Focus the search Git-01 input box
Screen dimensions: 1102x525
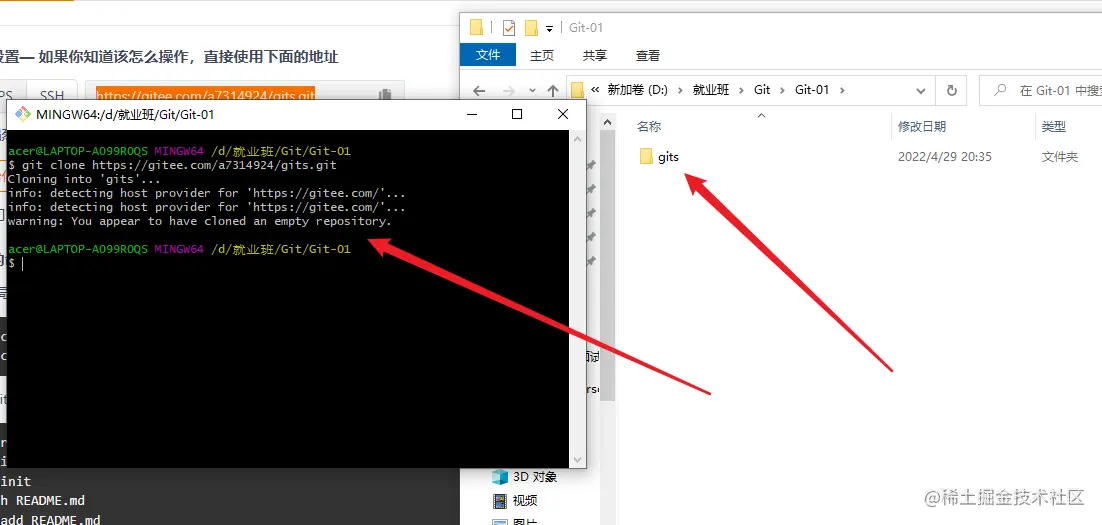click(x=1040, y=91)
